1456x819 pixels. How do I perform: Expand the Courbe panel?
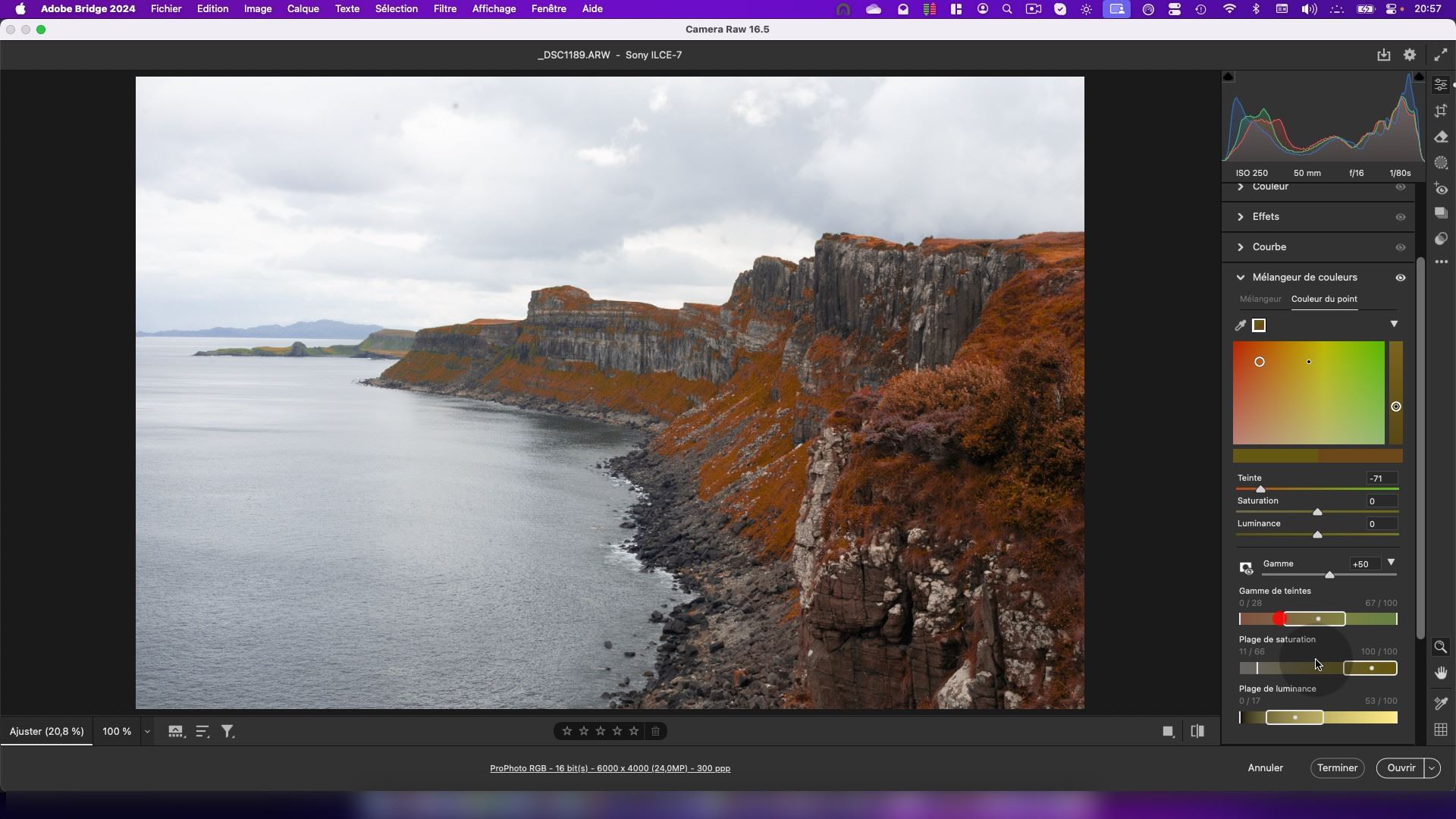[x=1241, y=247]
